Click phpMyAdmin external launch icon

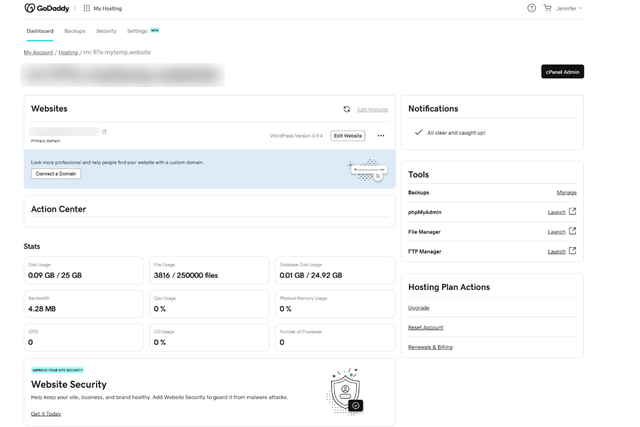[x=572, y=211]
